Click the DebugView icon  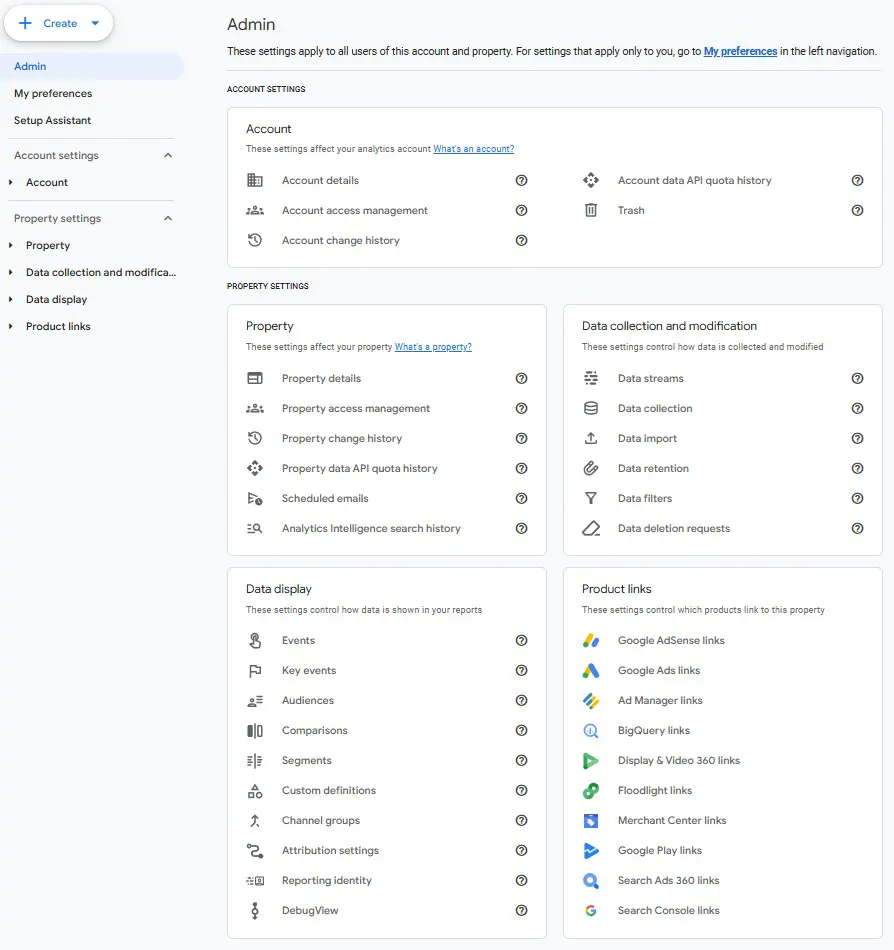click(255, 911)
